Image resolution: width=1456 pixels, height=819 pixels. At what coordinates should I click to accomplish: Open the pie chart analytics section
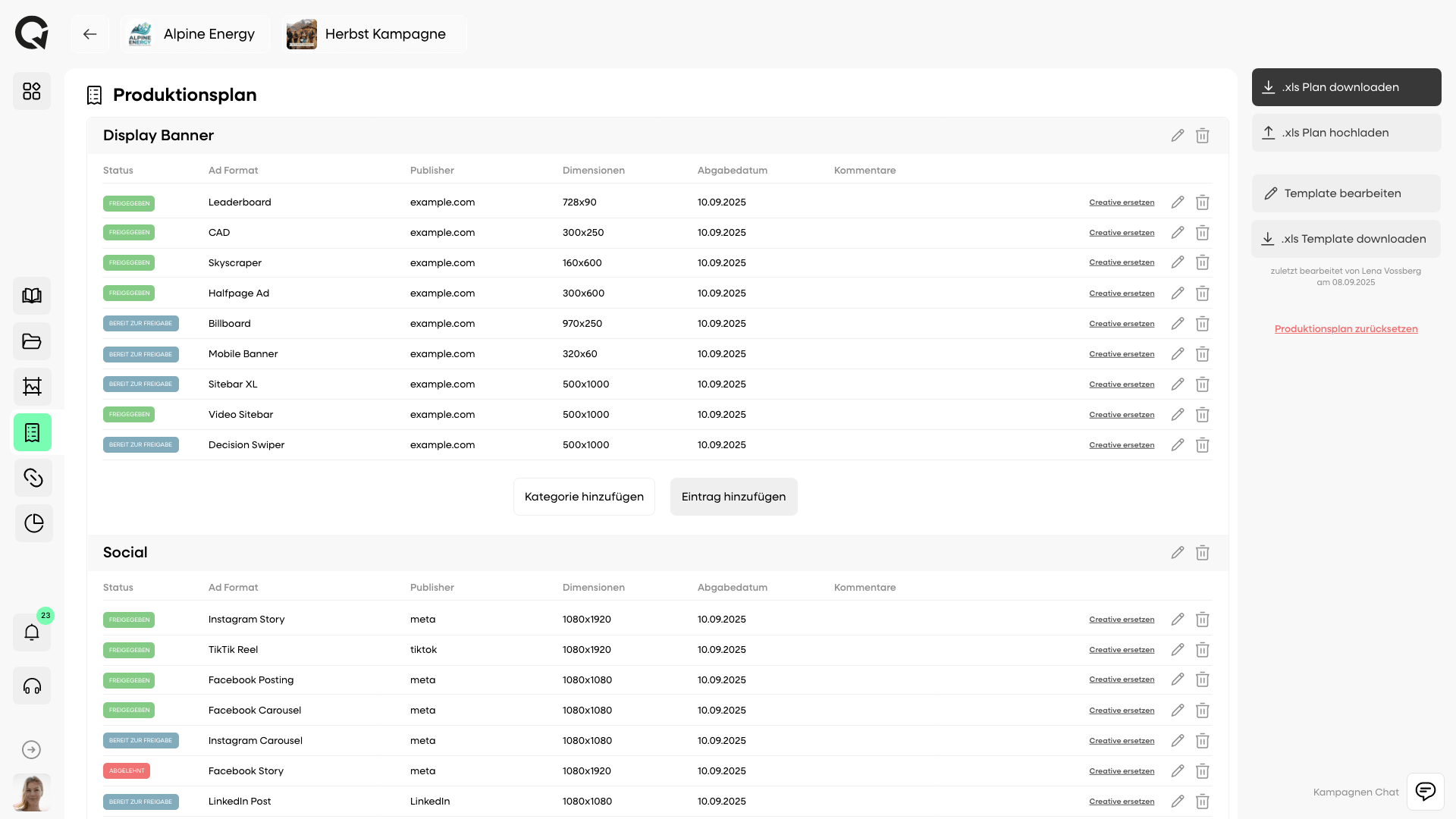[x=33, y=522]
